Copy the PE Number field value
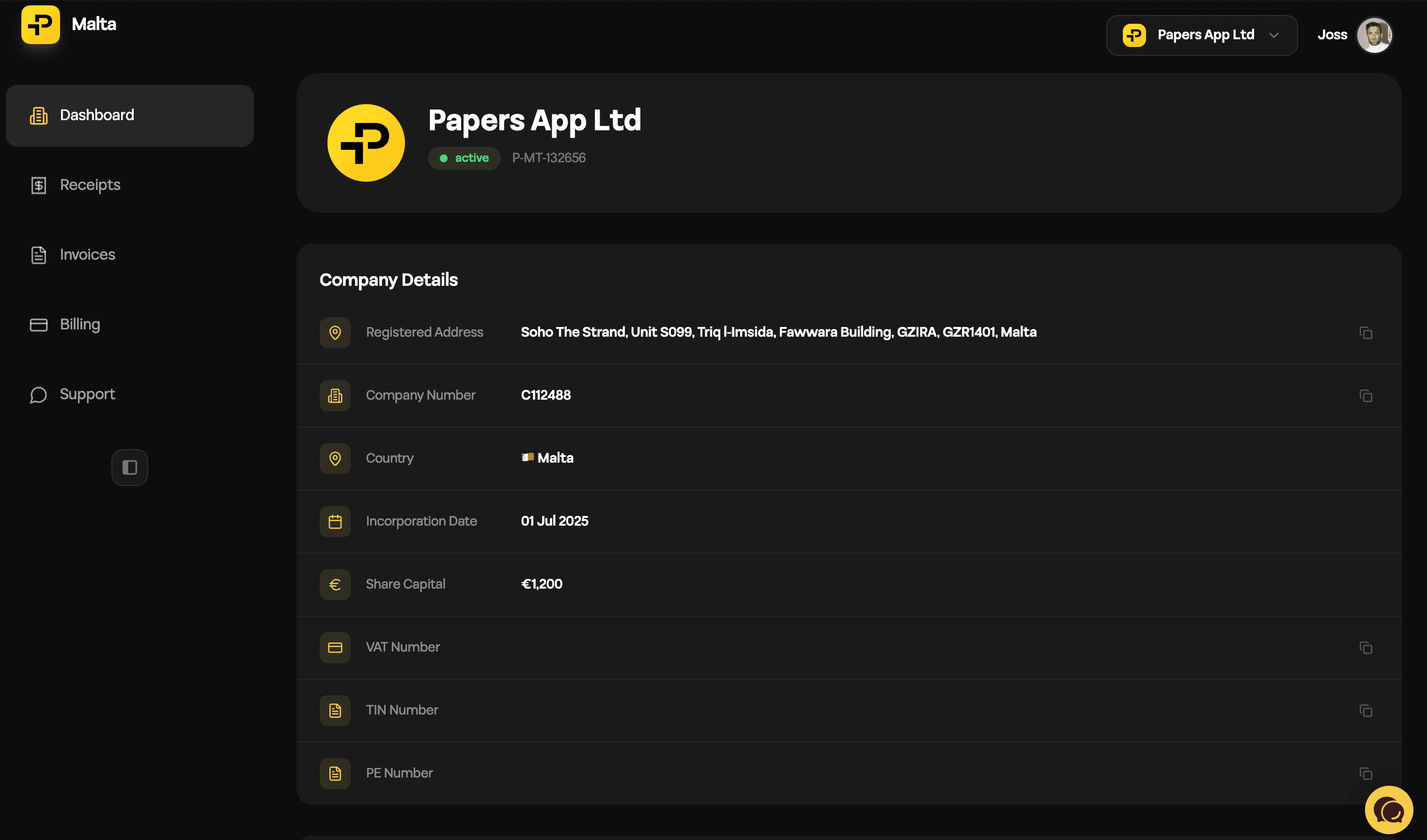 click(1365, 774)
